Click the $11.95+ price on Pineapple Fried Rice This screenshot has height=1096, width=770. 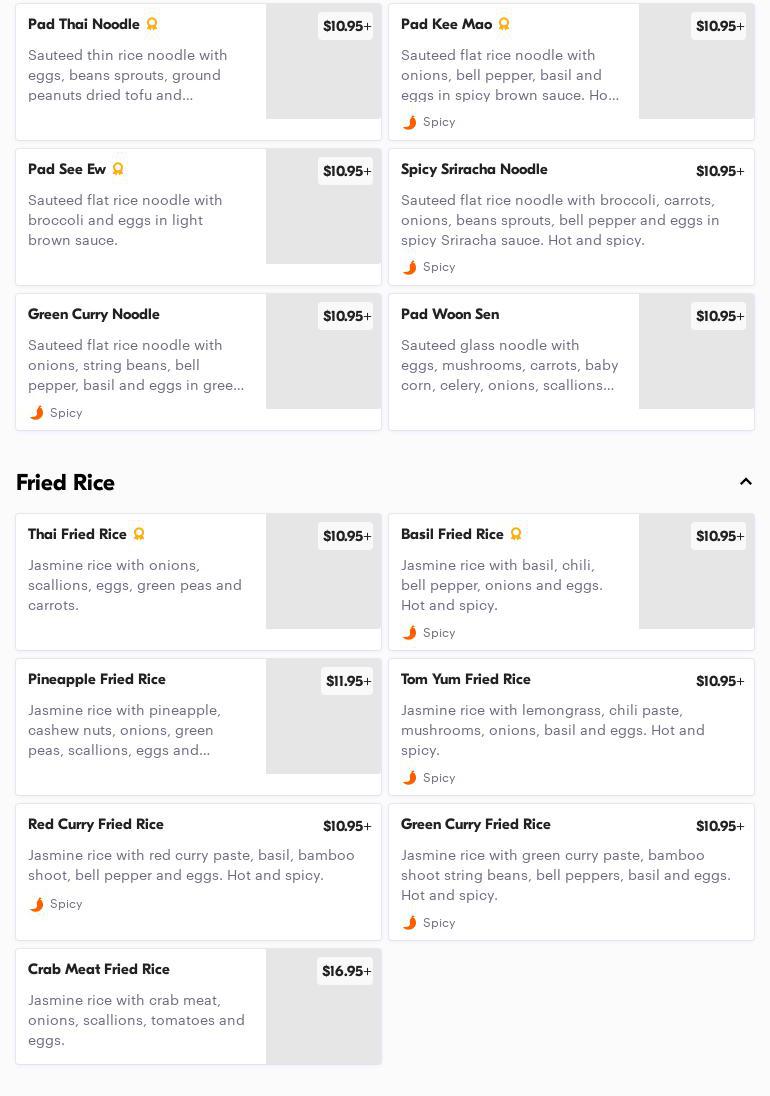pyautogui.click(x=348, y=681)
